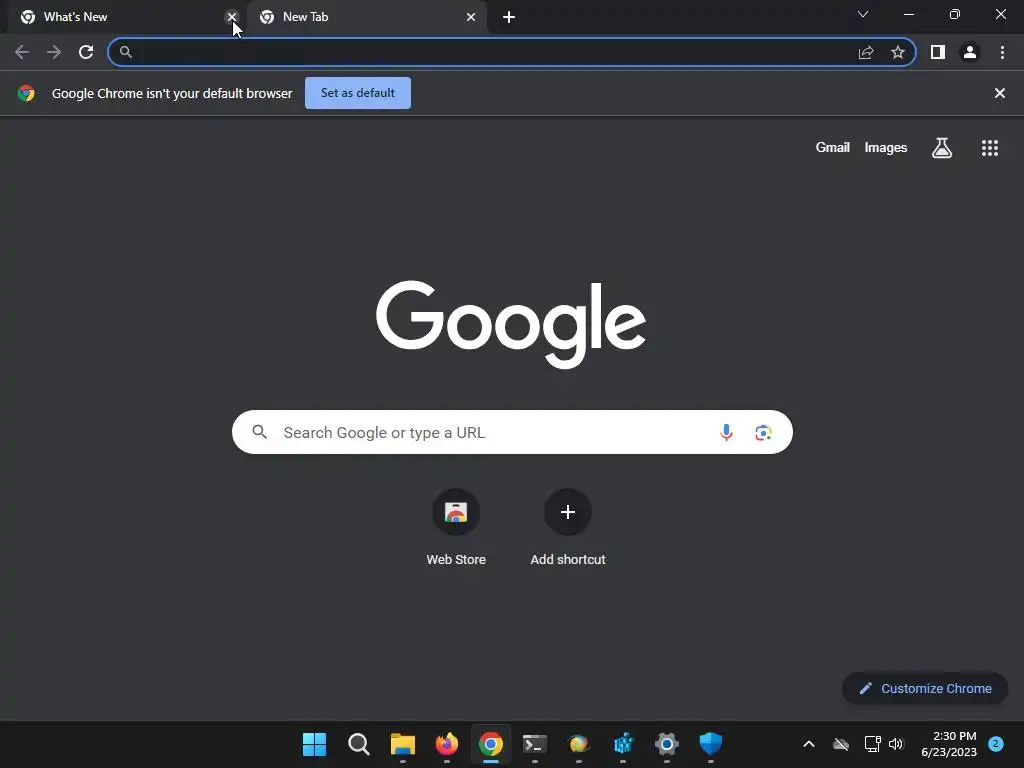Screen dimensions: 1024x768
Task: Click the Chrome taskbar icon
Action: point(490,744)
